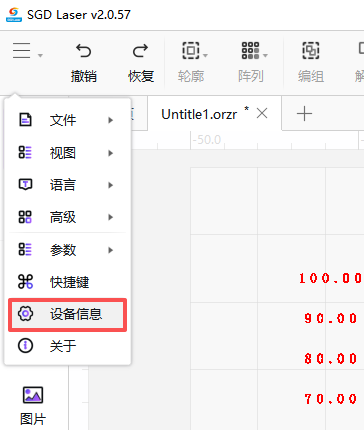Viewport: 364px width, 430px height.
Task: Click the 设备信息 gear icon
Action: (x=25, y=314)
